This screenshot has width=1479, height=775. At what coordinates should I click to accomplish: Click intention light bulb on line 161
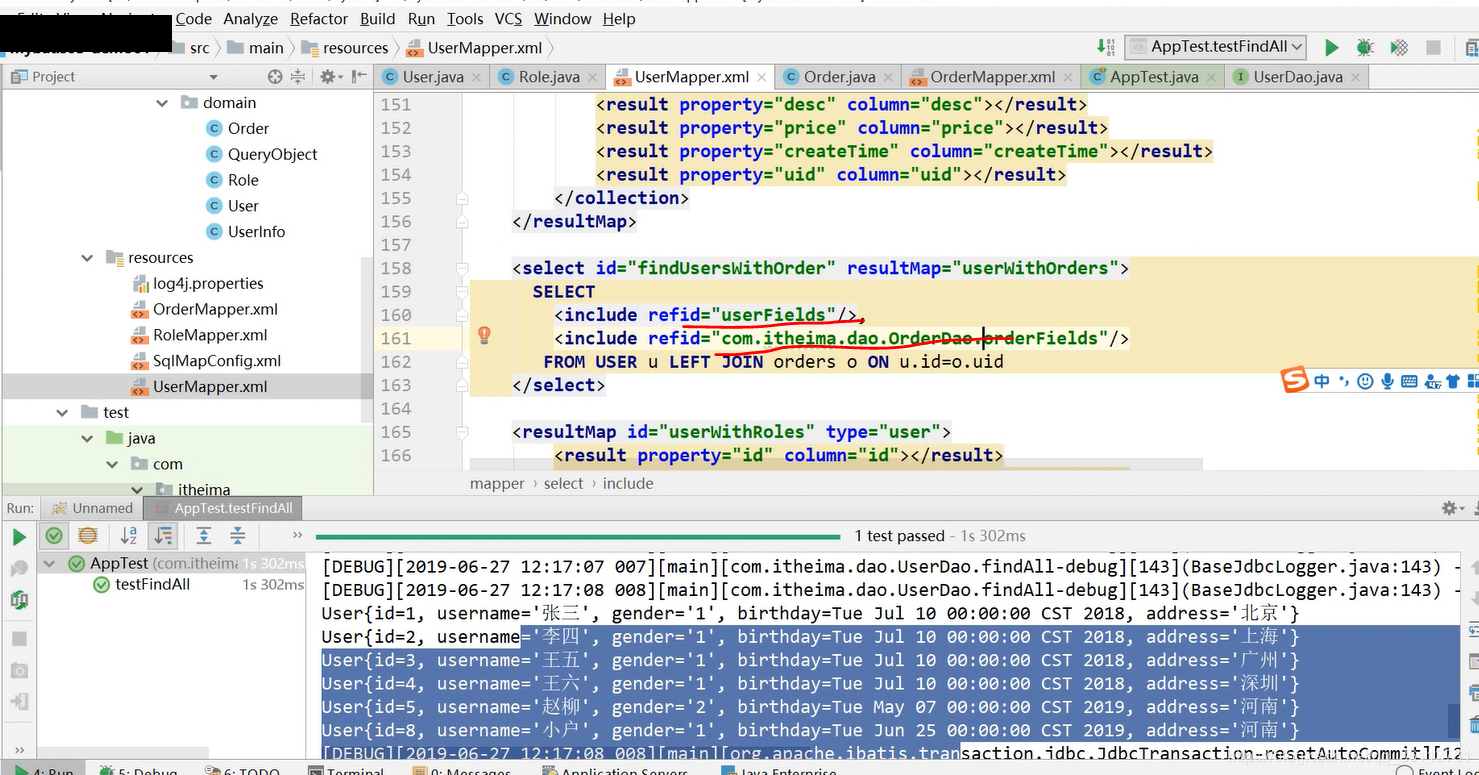click(x=484, y=336)
